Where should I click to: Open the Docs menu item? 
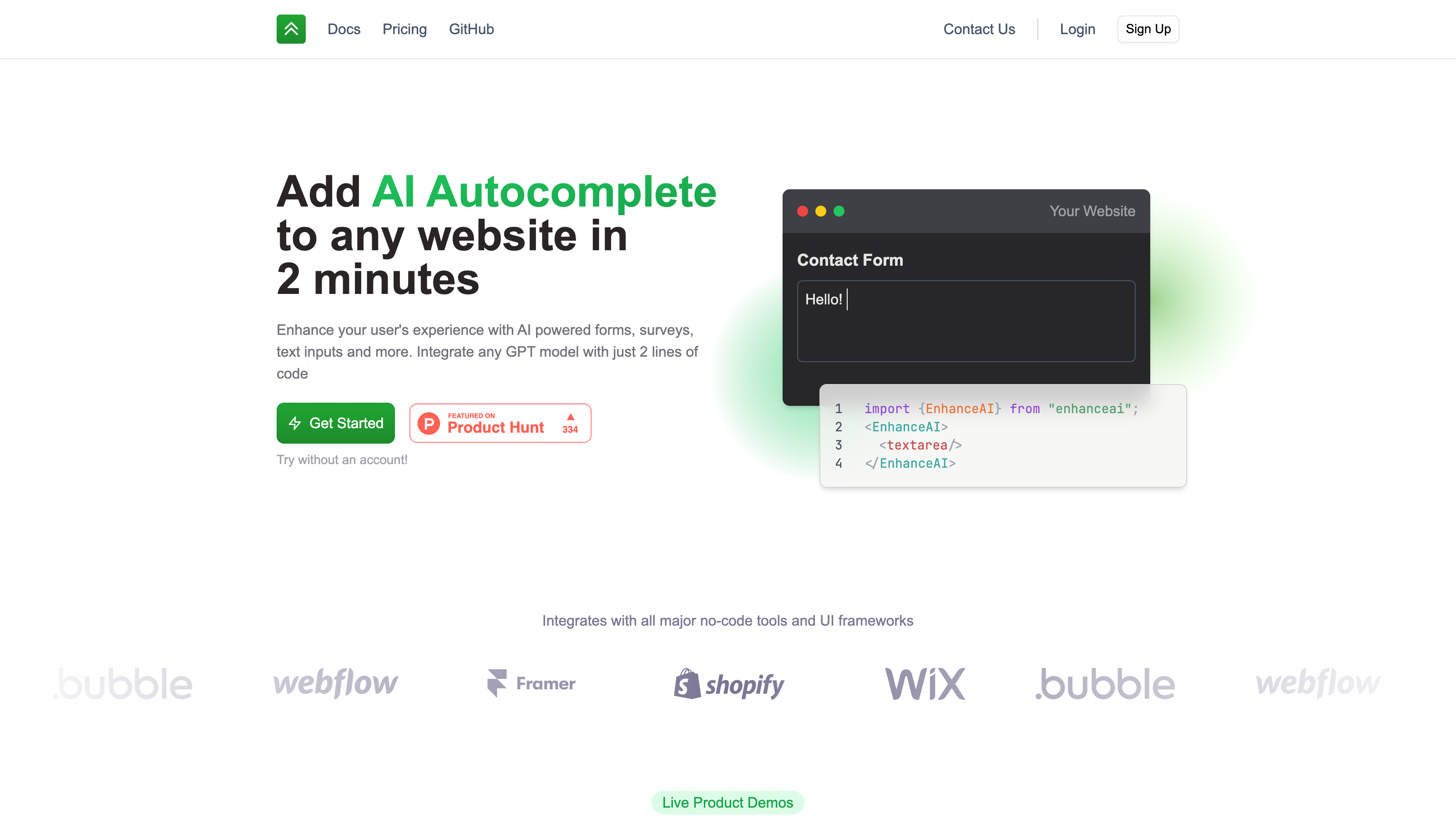344,29
